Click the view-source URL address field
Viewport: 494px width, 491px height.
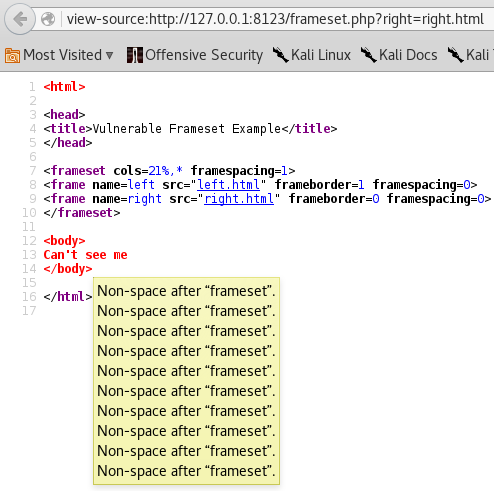pyautogui.click(x=275, y=19)
